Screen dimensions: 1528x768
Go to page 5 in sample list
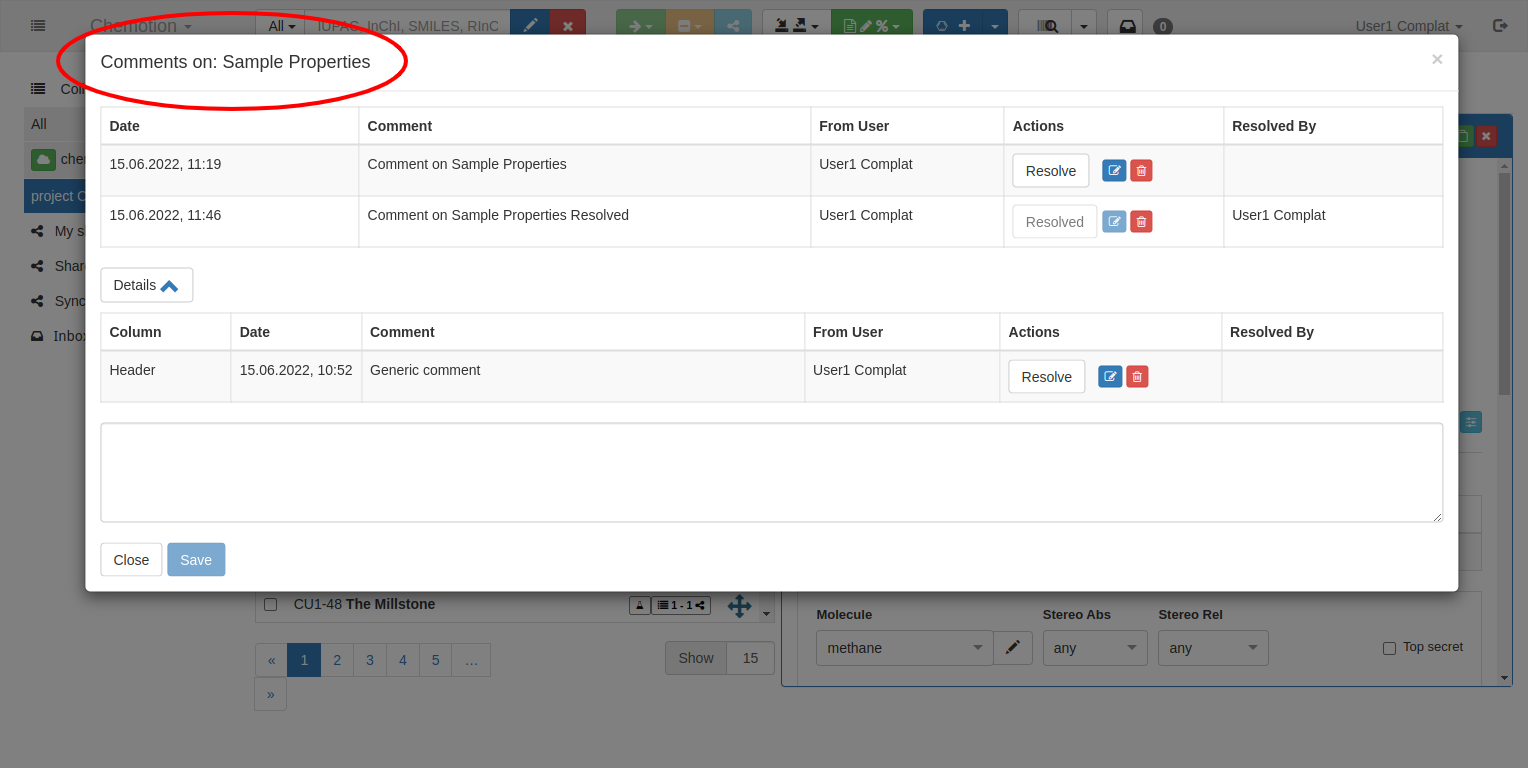point(435,660)
